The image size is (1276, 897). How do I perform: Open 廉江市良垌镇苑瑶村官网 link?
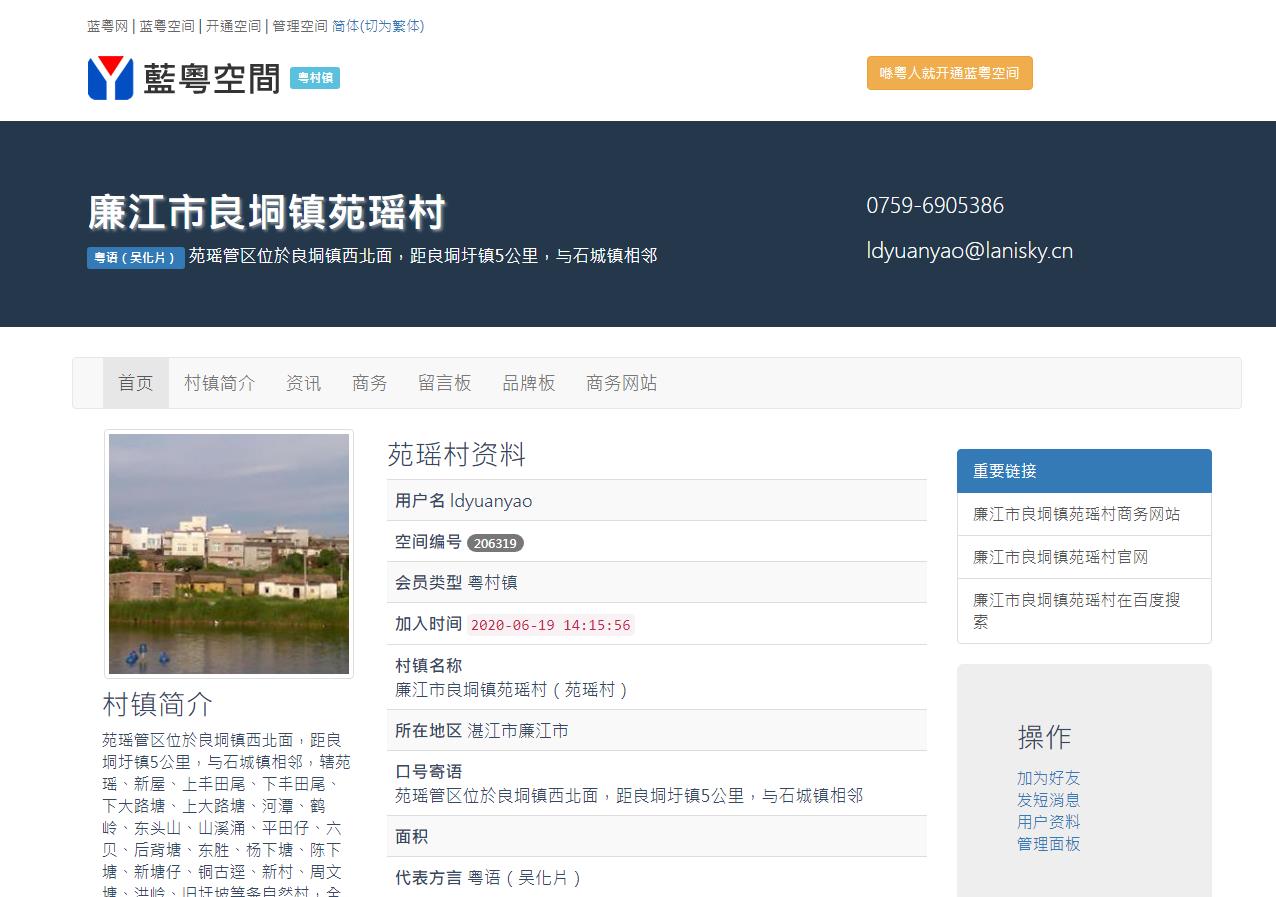click(x=1060, y=557)
